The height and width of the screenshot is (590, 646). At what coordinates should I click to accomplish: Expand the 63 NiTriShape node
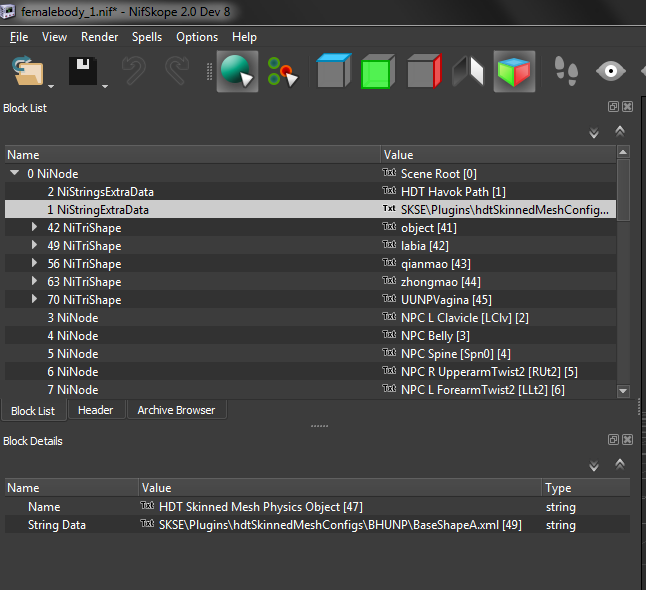coord(34,281)
